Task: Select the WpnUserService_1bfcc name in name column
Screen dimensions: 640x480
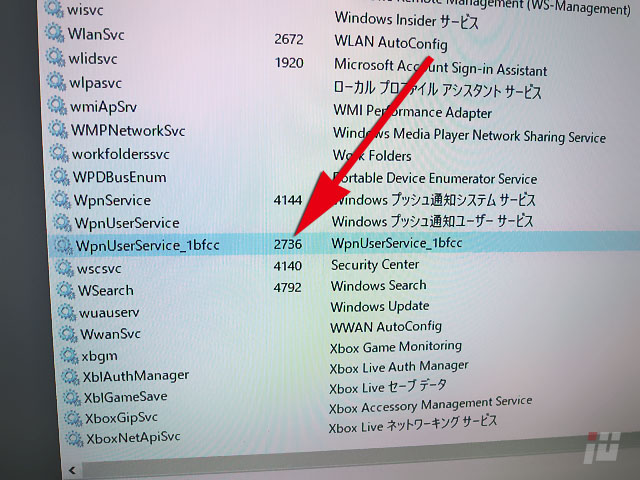Action: tap(148, 245)
